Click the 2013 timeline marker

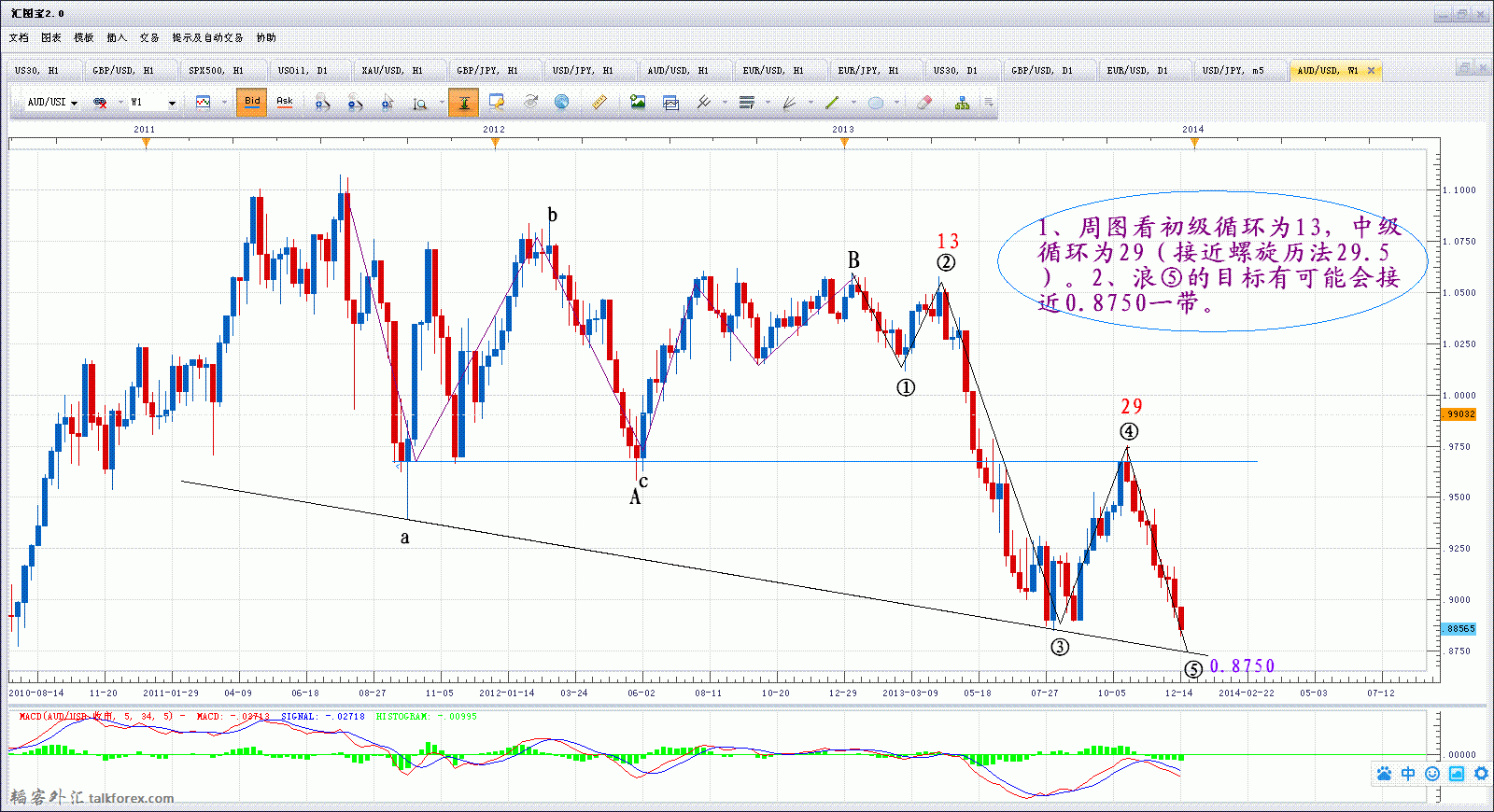[x=844, y=143]
